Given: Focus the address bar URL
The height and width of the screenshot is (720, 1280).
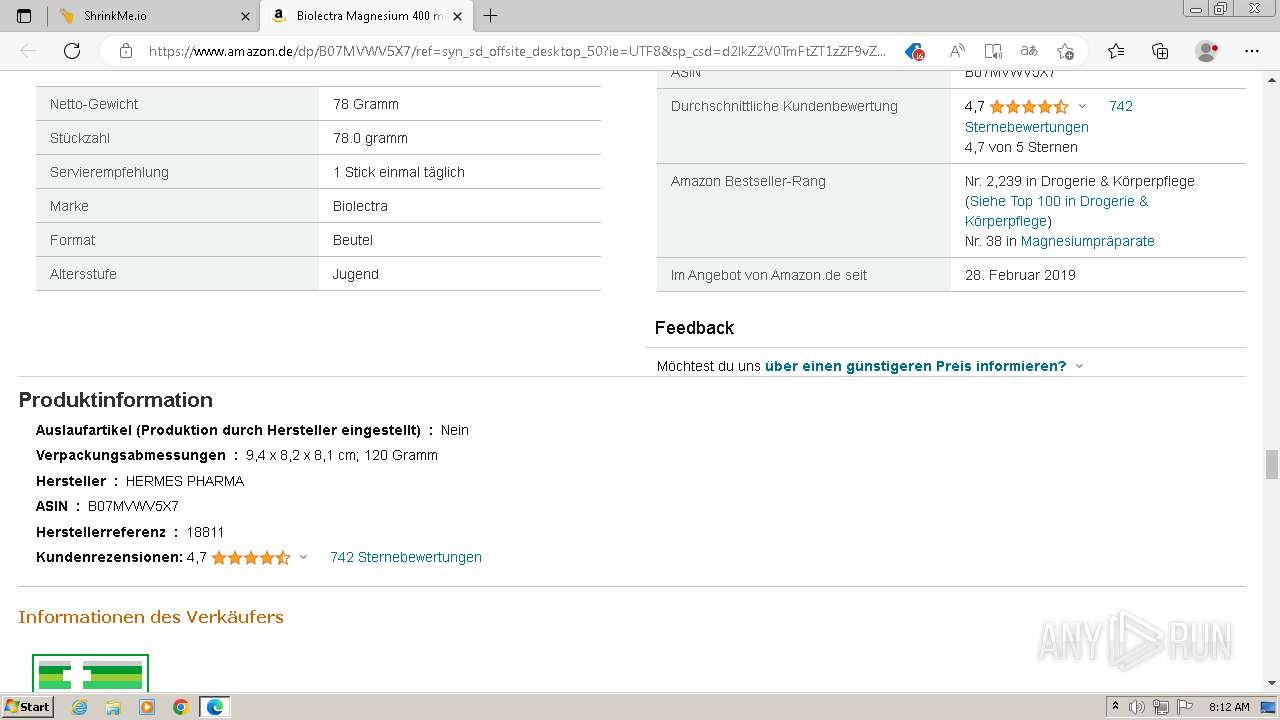Looking at the screenshot, I should [517, 51].
